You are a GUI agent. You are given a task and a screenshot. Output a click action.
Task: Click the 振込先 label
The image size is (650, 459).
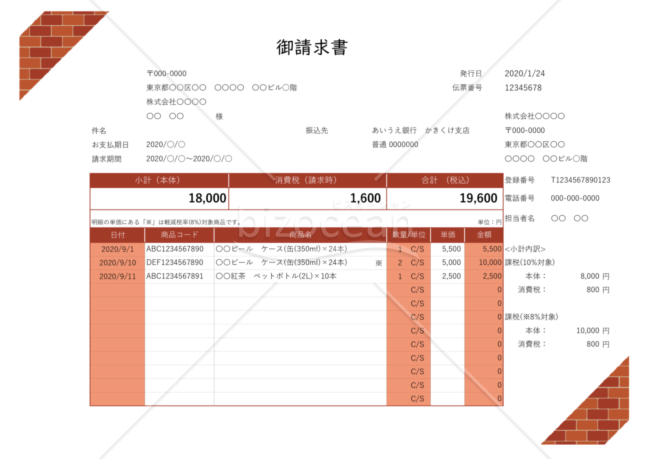click(317, 131)
